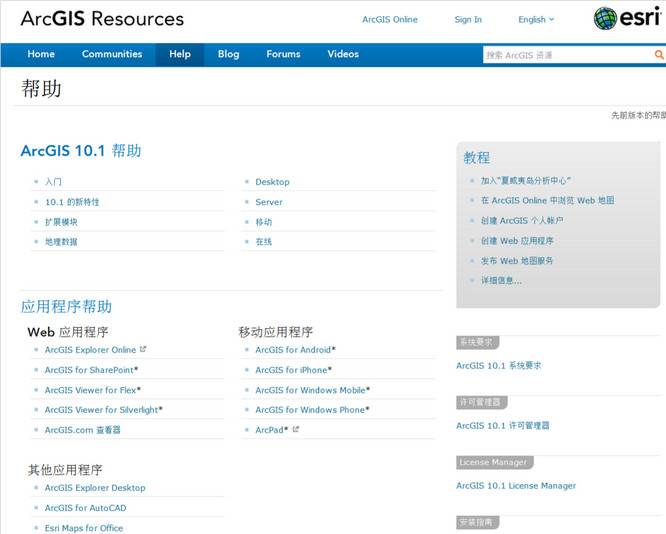Open the ArcGIS for Windows Phone link
Image resolution: width=666 pixels, height=534 pixels.
pyautogui.click(x=310, y=410)
